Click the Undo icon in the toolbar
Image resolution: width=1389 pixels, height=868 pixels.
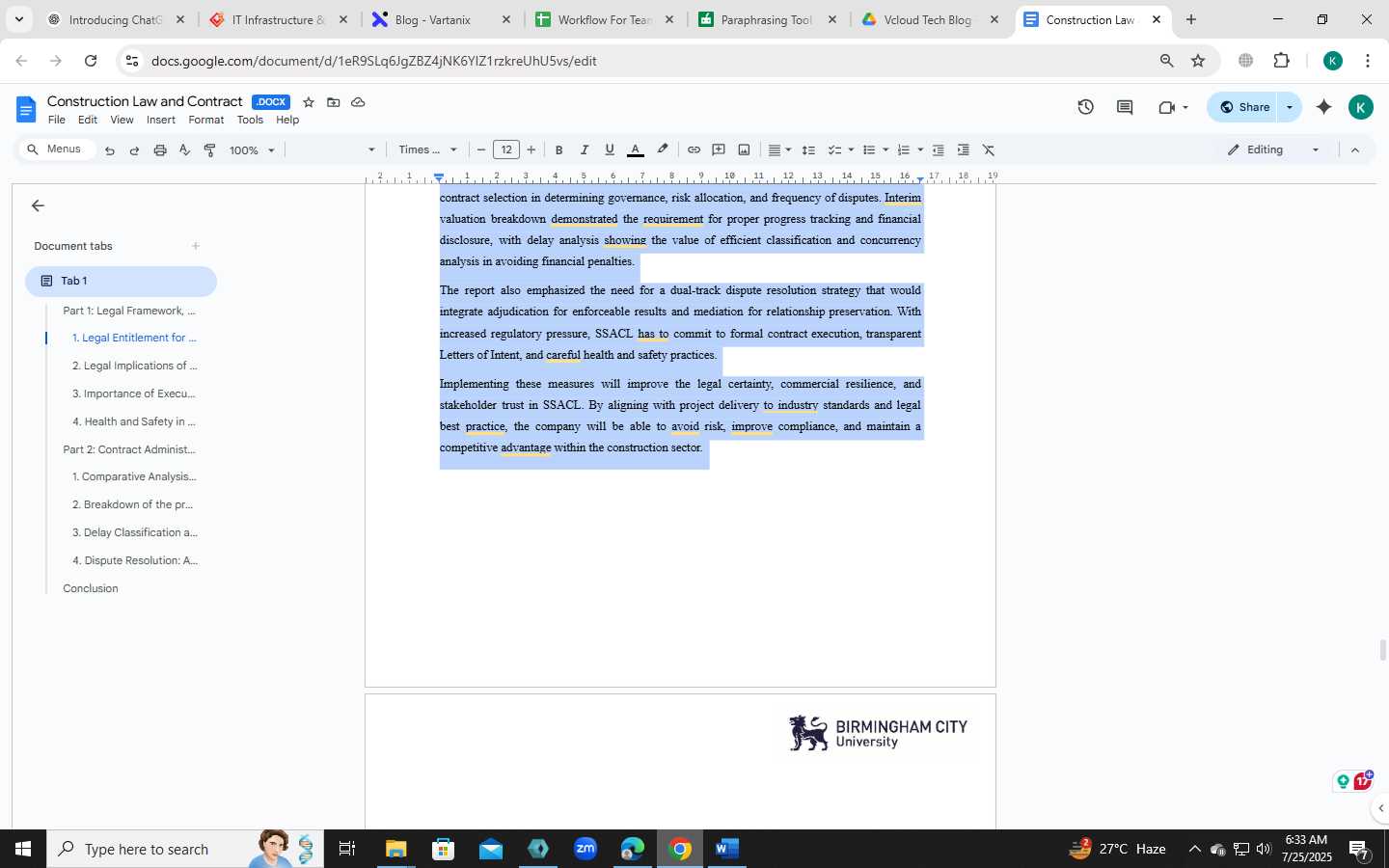pos(110,150)
